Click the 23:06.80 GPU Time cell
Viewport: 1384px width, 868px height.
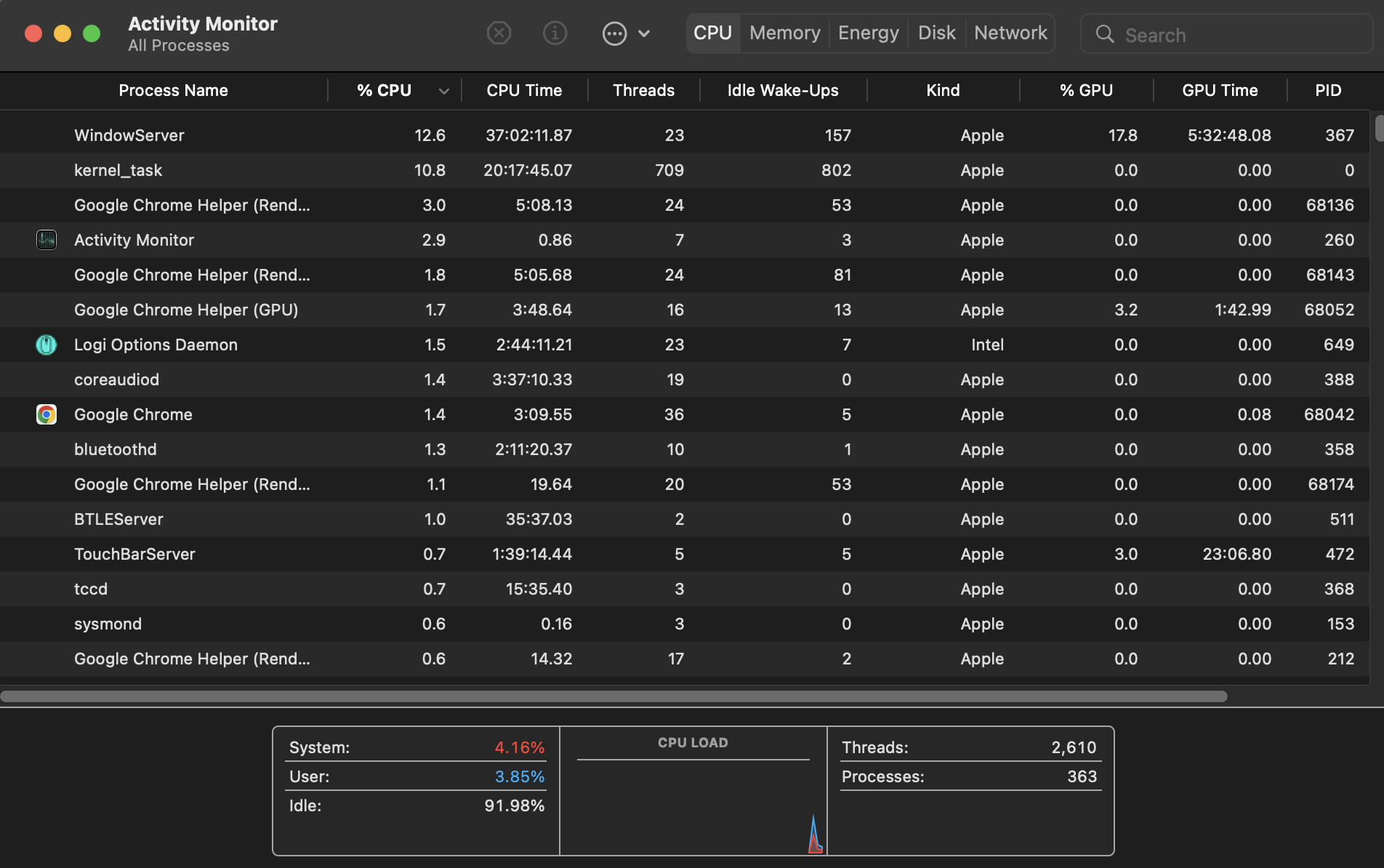click(x=1236, y=554)
